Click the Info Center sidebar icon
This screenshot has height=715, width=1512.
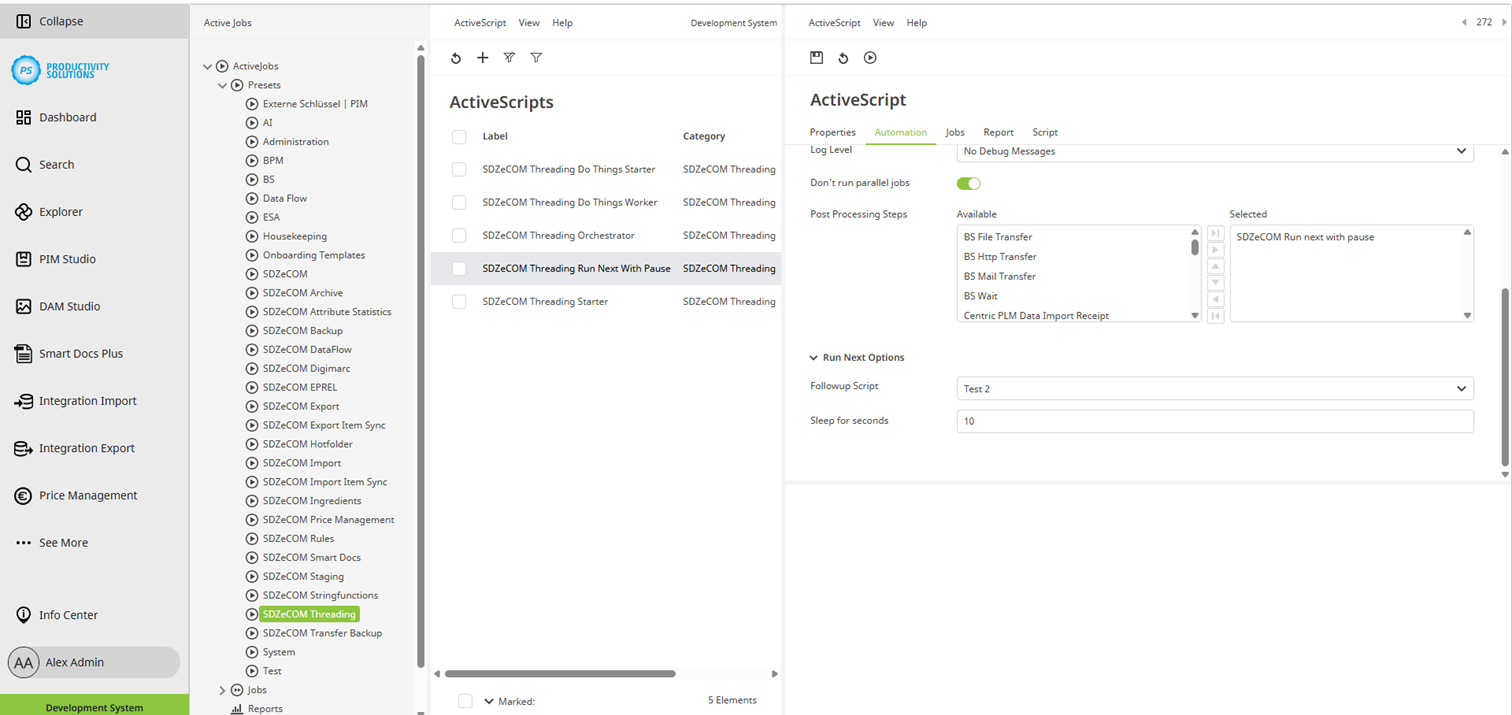24,615
